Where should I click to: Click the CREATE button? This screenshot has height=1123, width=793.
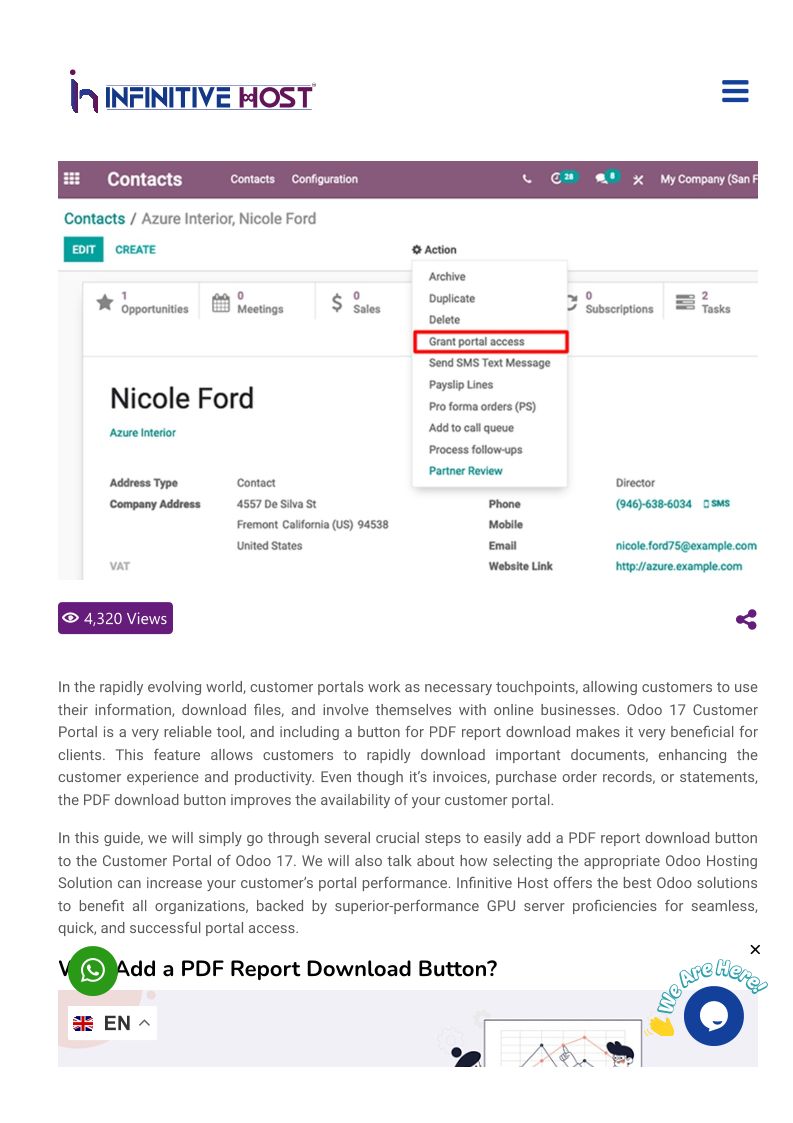click(135, 250)
